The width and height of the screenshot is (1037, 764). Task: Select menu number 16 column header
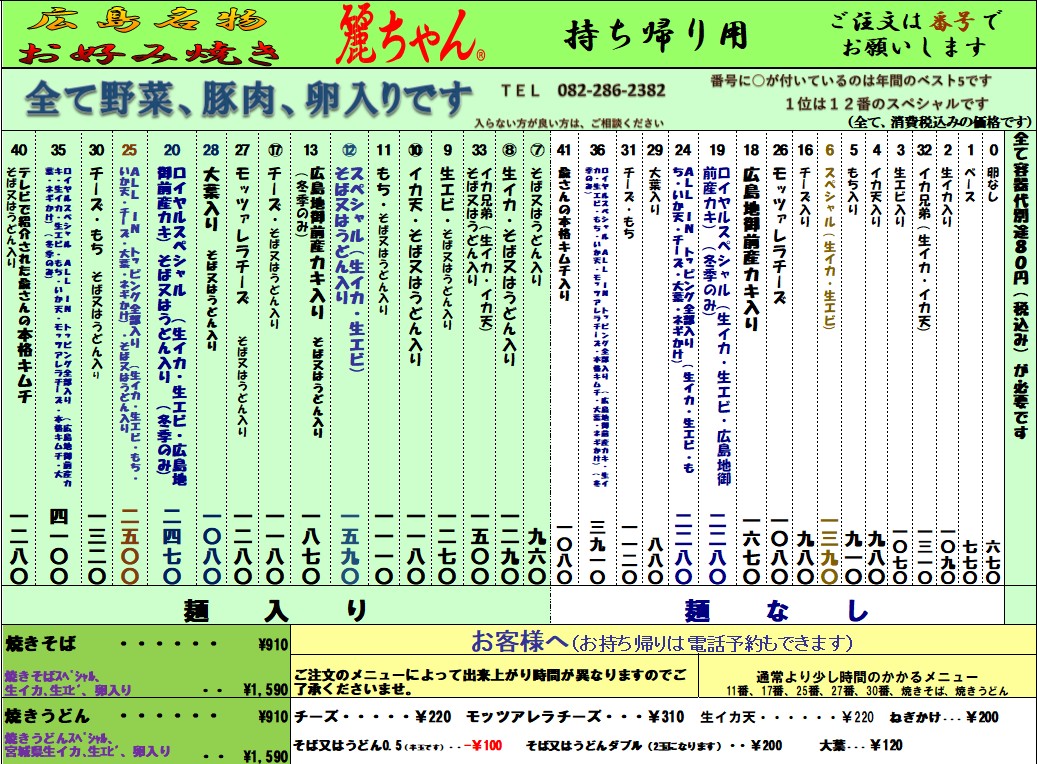(x=805, y=150)
